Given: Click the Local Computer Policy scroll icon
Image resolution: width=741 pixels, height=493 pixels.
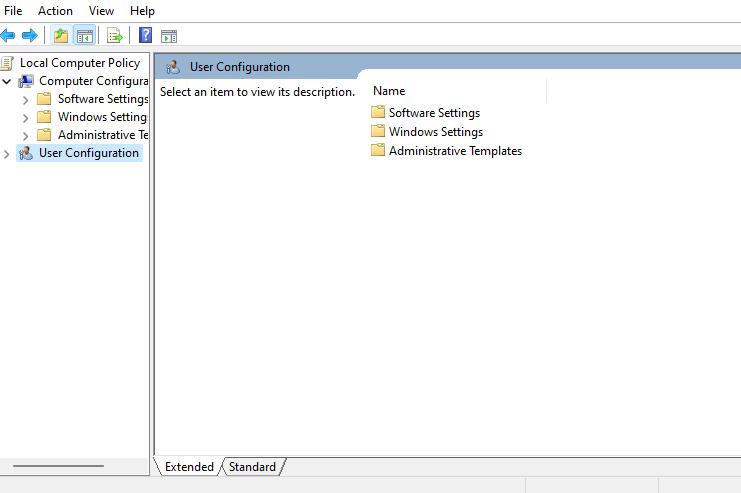Looking at the screenshot, I should click(x=7, y=63).
